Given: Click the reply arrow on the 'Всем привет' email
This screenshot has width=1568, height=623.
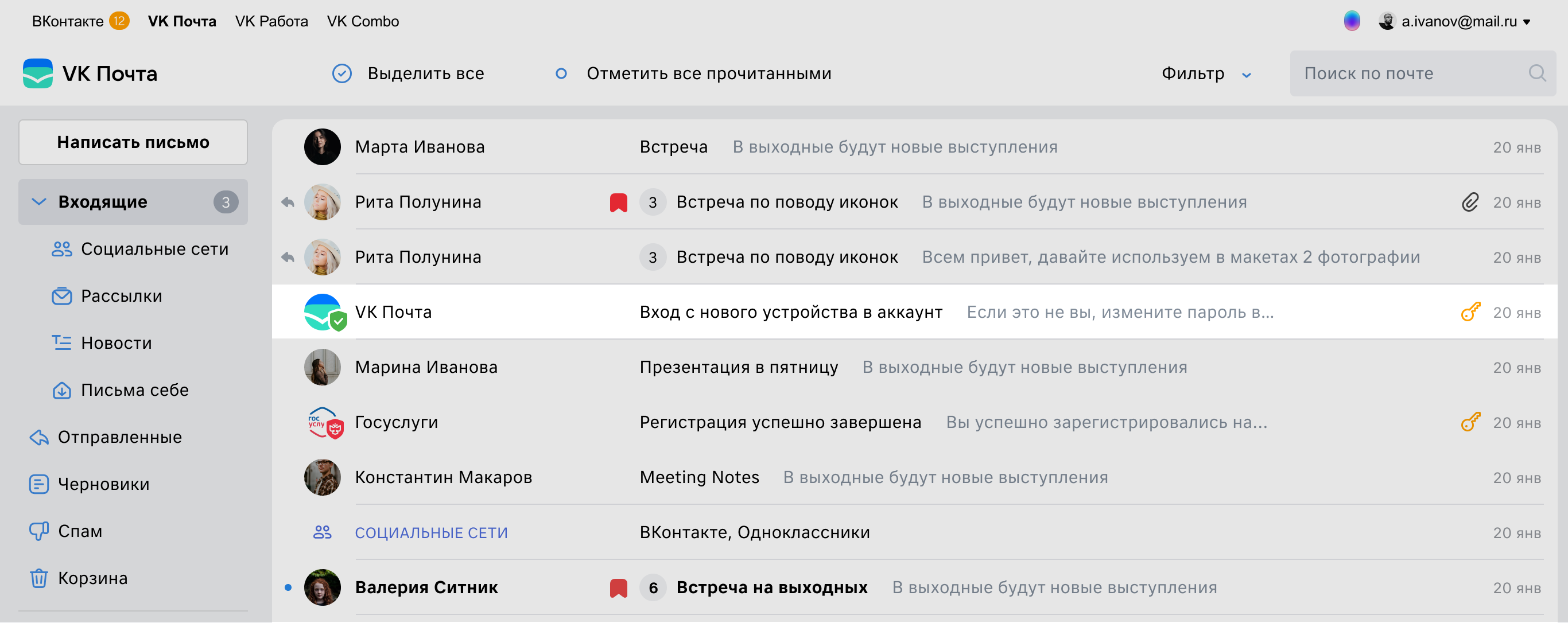Looking at the screenshot, I should [288, 258].
